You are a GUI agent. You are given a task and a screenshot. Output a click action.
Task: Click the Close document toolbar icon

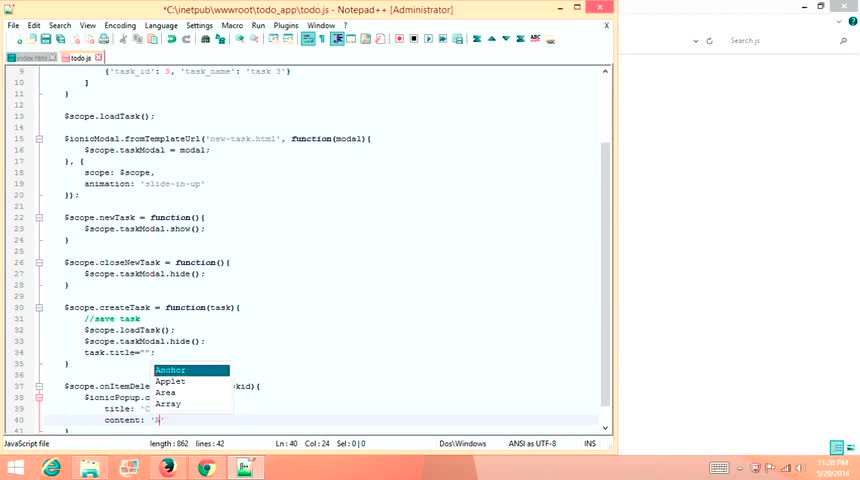point(76,39)
